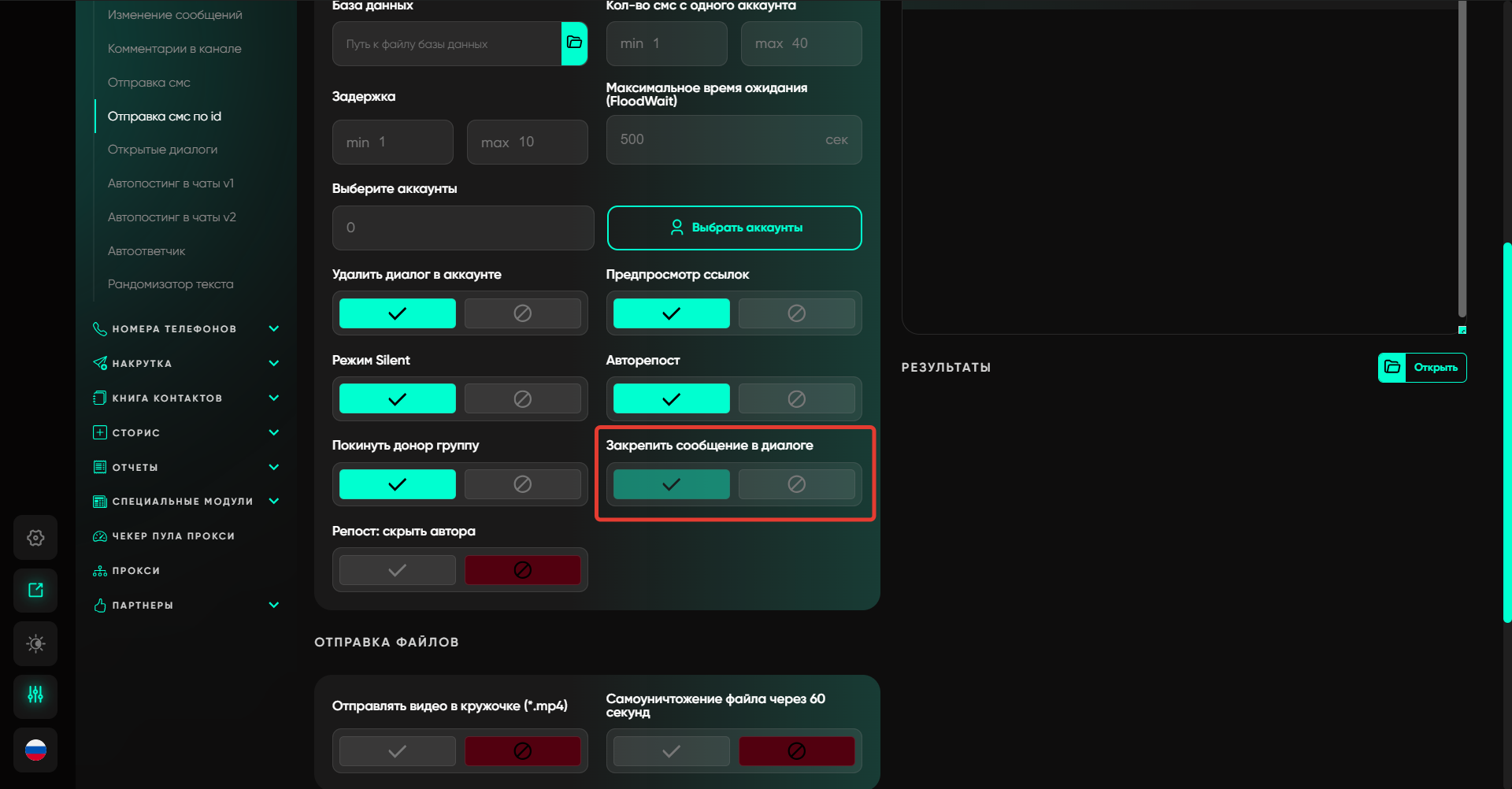Screen dimensions: 1512x789
Task: Disable Режим Silent option
Action: click(x=522, y=399)
